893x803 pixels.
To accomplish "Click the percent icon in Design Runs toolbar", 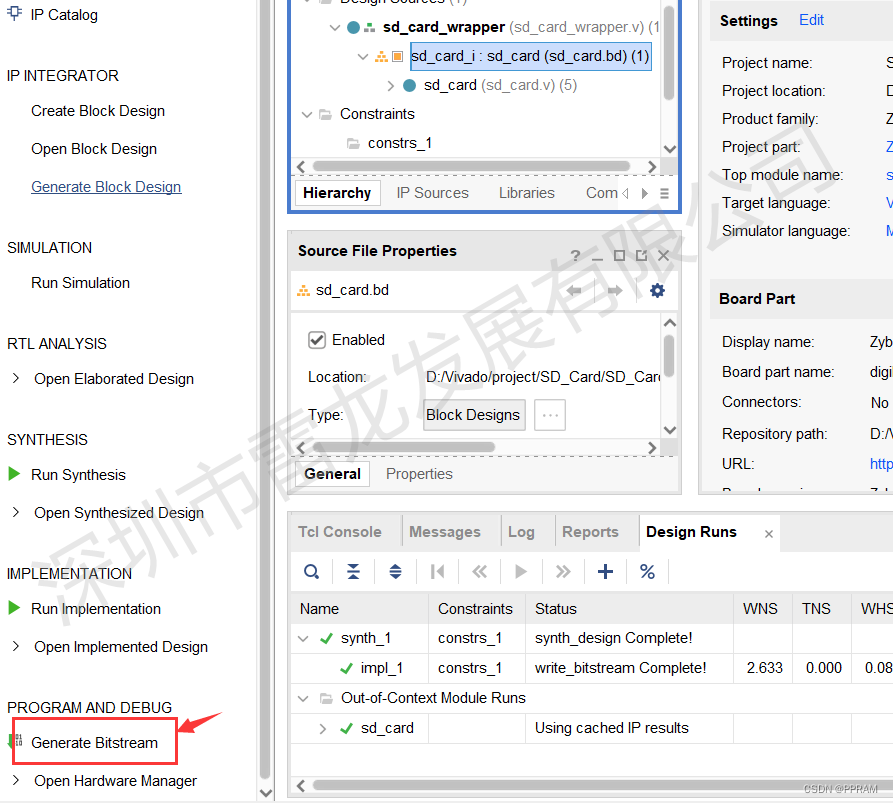I will 647,571.
